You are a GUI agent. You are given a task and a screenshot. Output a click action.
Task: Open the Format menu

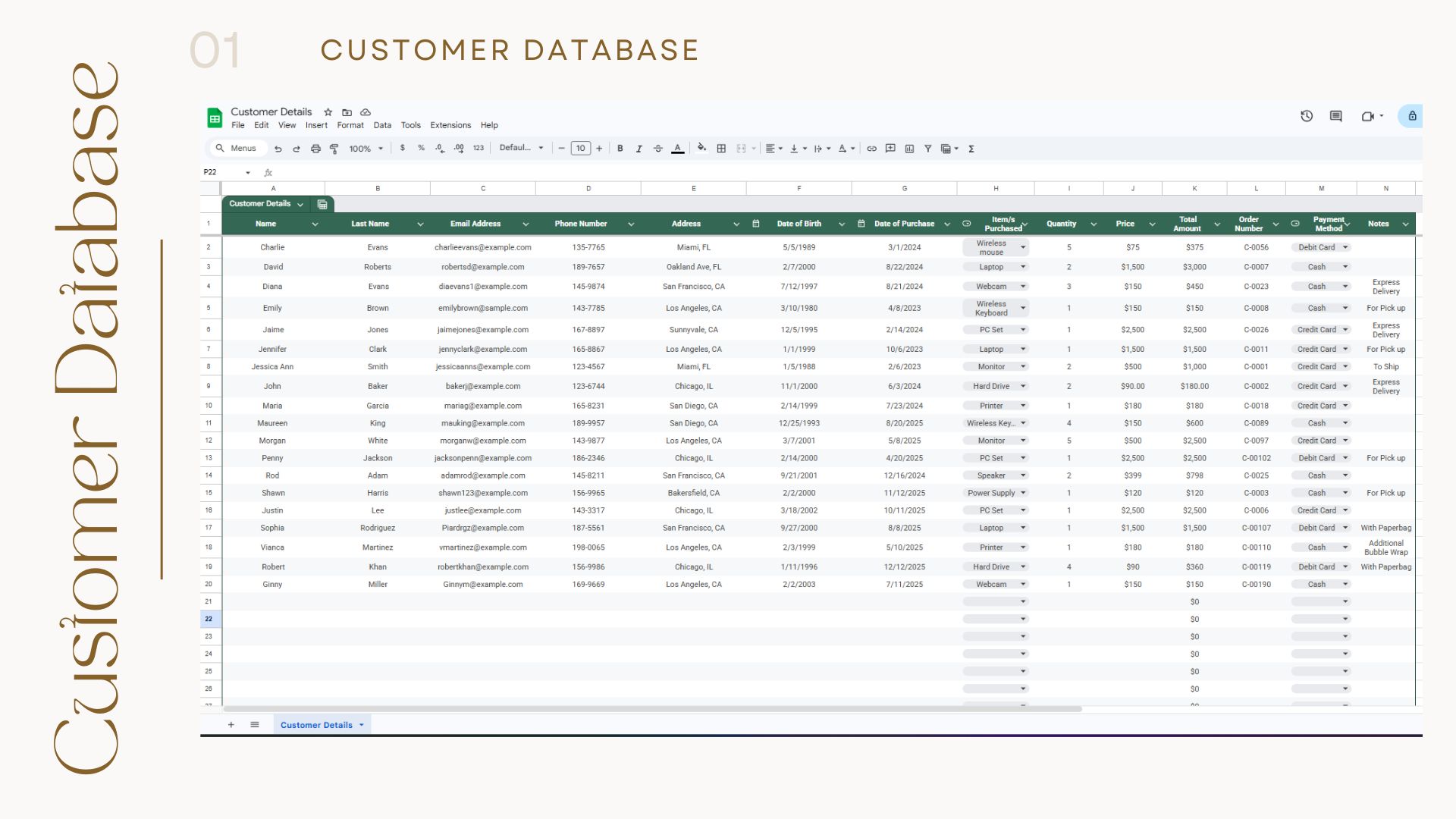[350, 125]
